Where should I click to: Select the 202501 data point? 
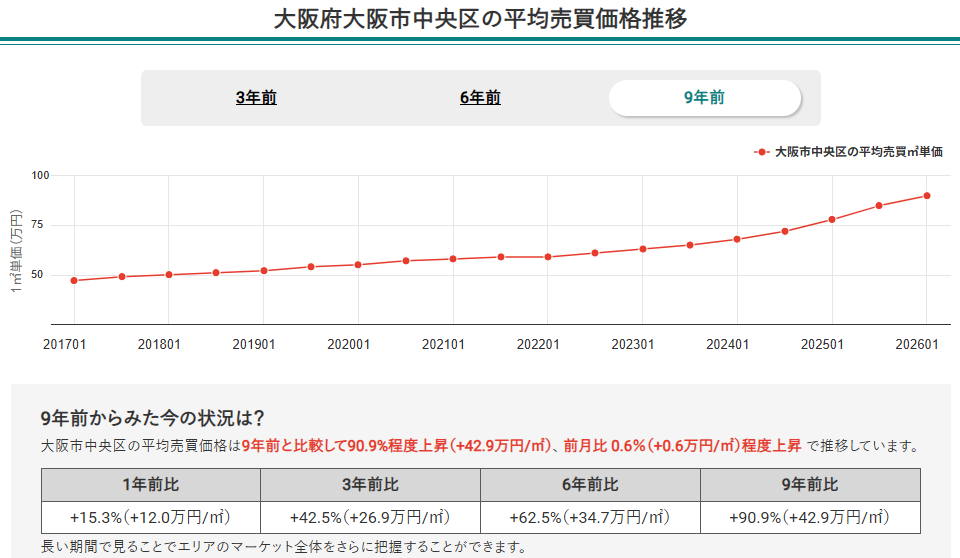click(832, 219)
